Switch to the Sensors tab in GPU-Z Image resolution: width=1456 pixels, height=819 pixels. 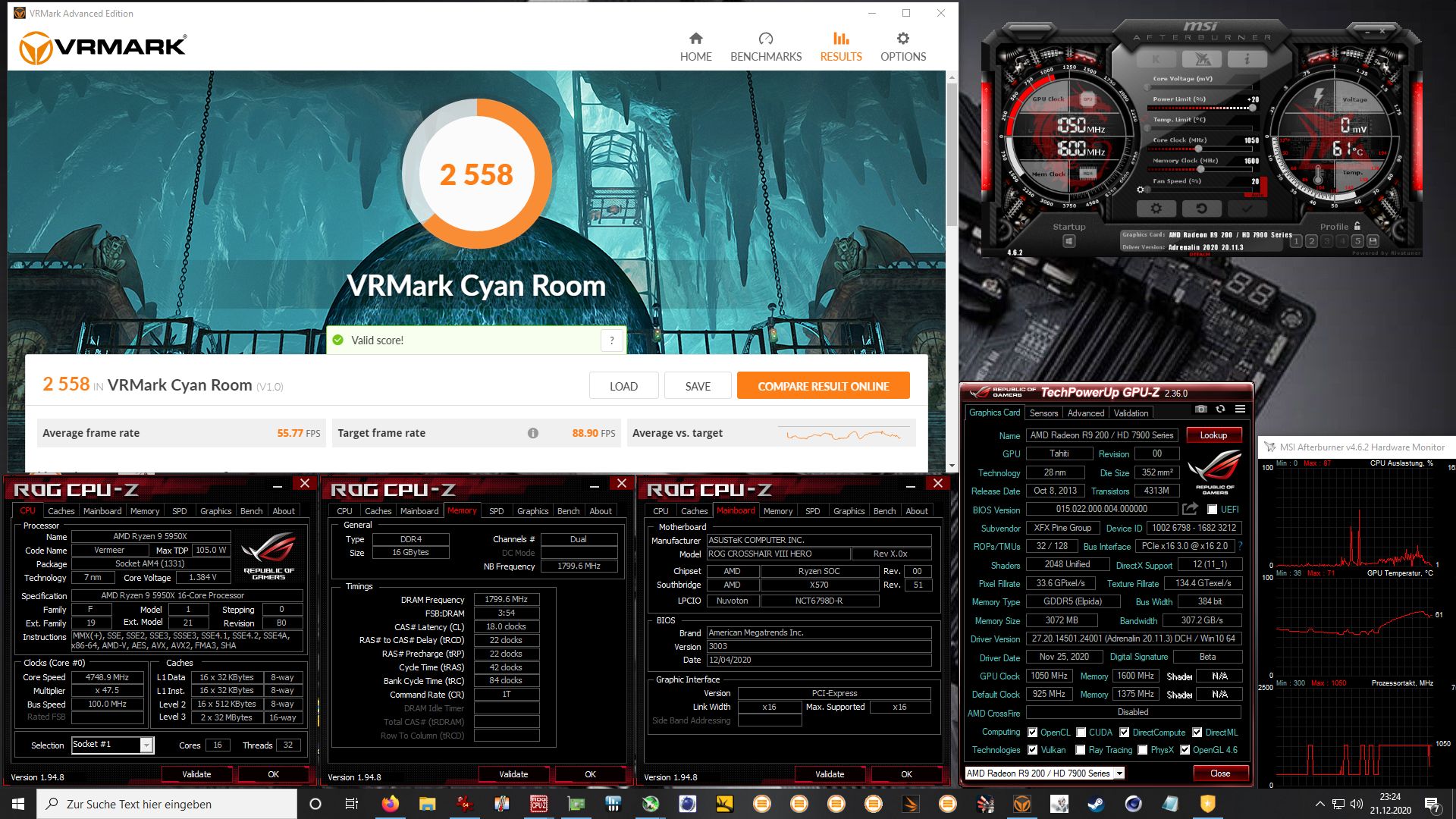click(1043, 413)
